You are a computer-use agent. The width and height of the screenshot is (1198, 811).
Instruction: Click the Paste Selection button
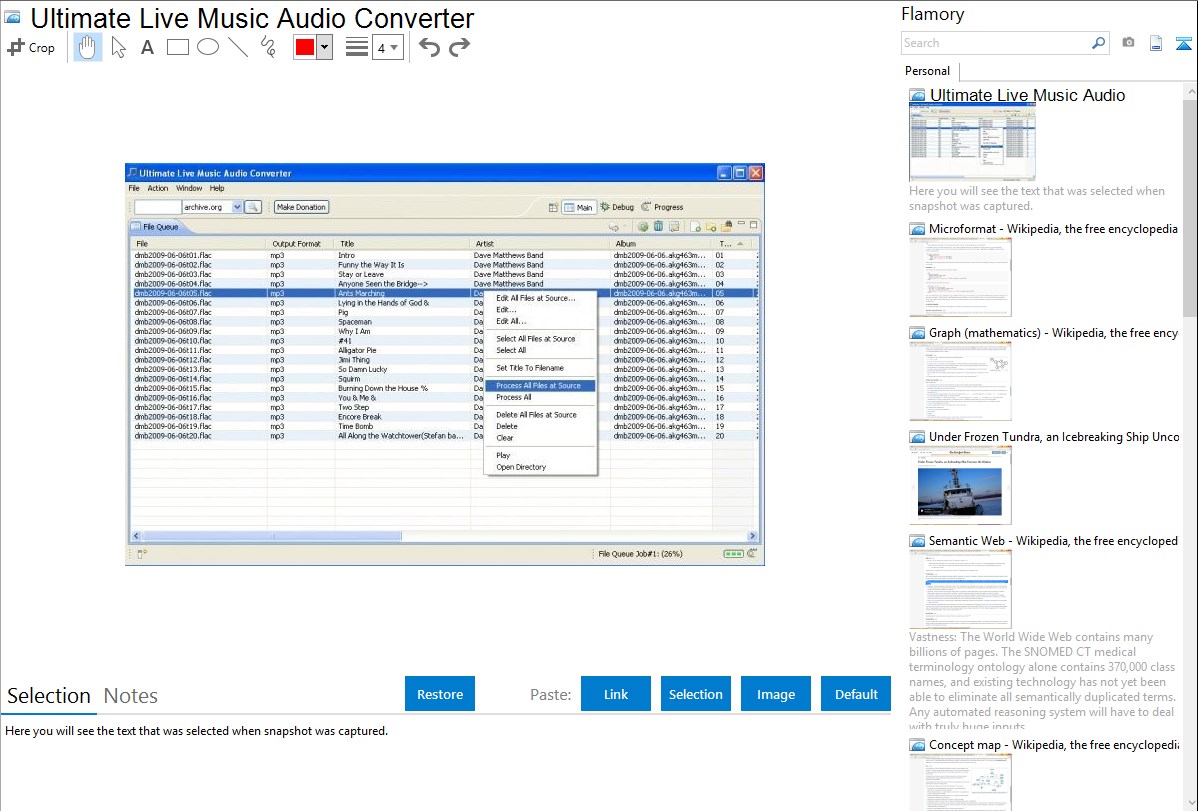pyautogui.click(x=695, y=694)
